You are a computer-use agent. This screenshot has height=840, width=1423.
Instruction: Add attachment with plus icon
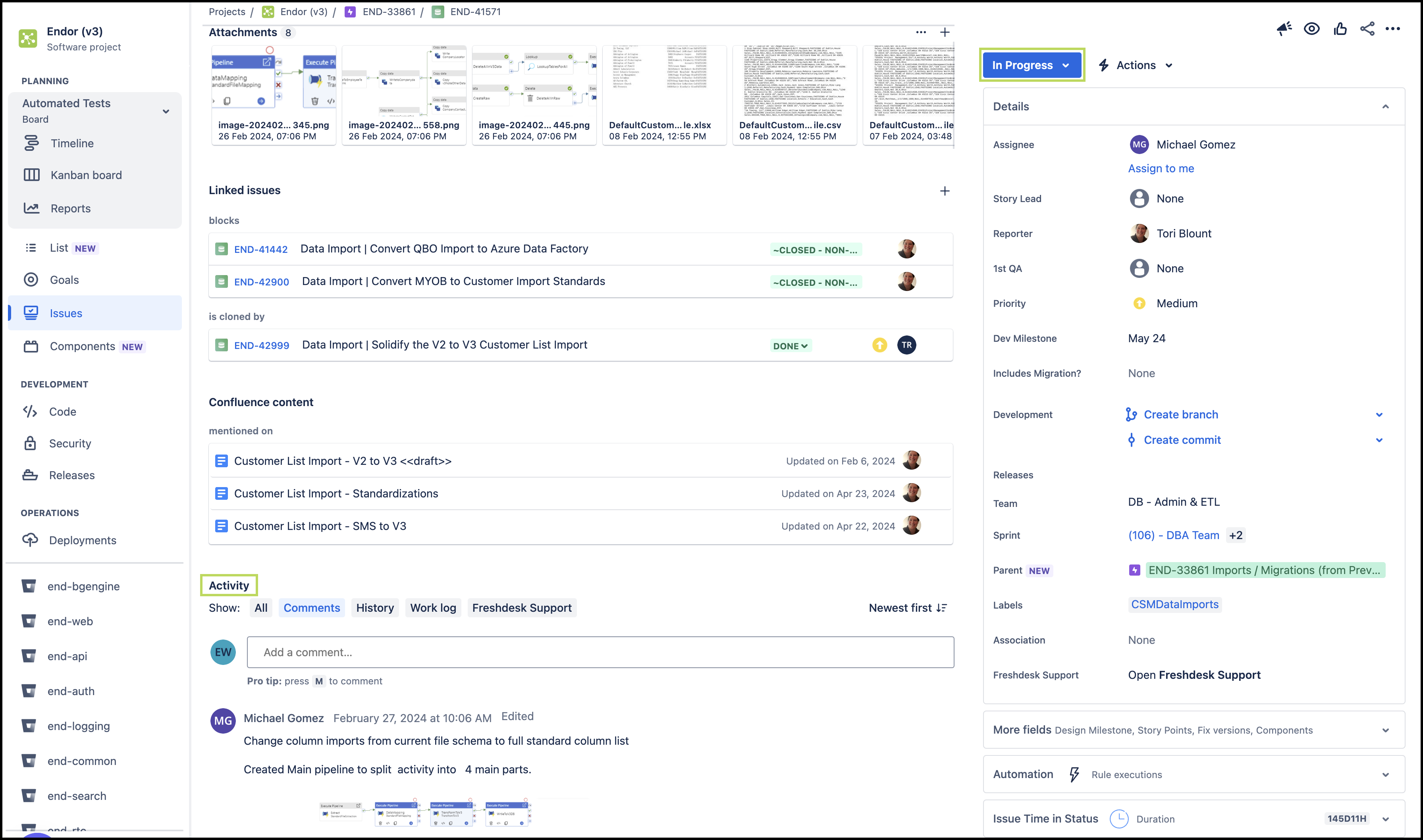coord(945,32)
